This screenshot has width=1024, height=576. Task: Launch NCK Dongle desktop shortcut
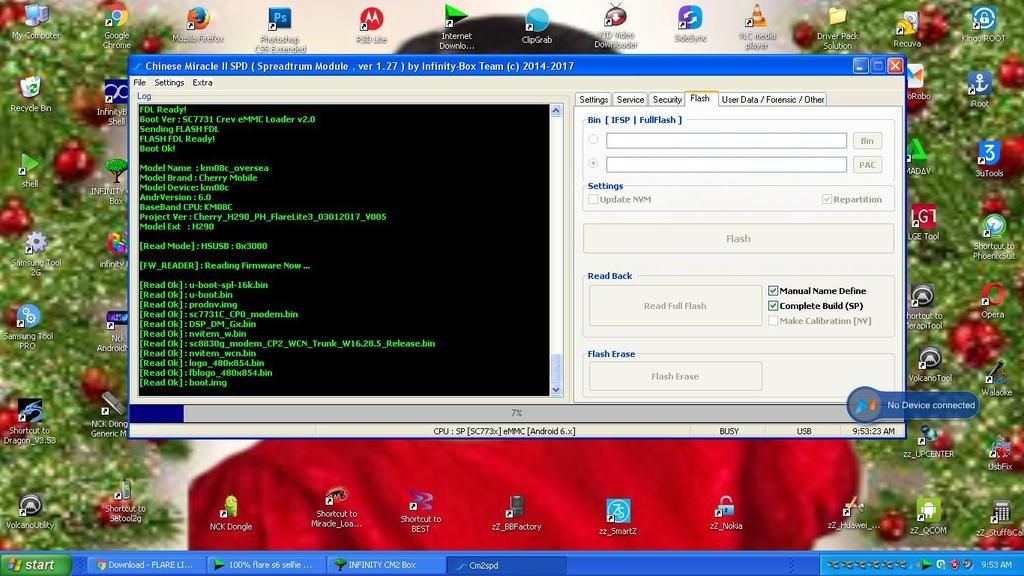point(231,507)
